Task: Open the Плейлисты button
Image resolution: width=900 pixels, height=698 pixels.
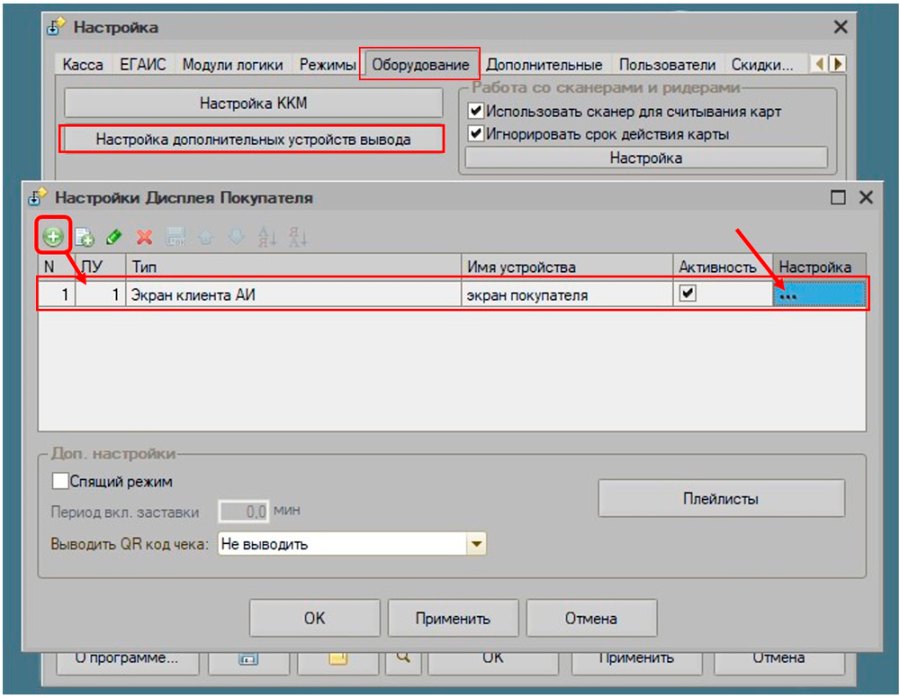Action: point(721,498)
